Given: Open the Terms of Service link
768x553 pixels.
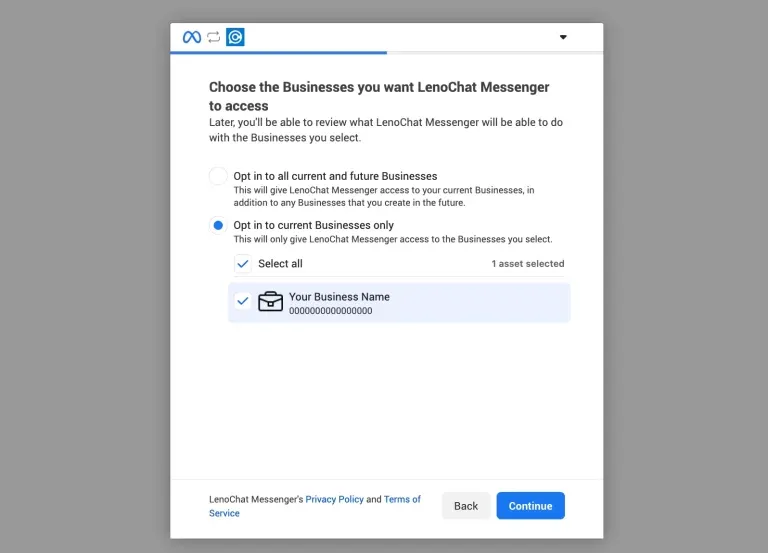Looking at the screenshot, I should click(402, 499).
